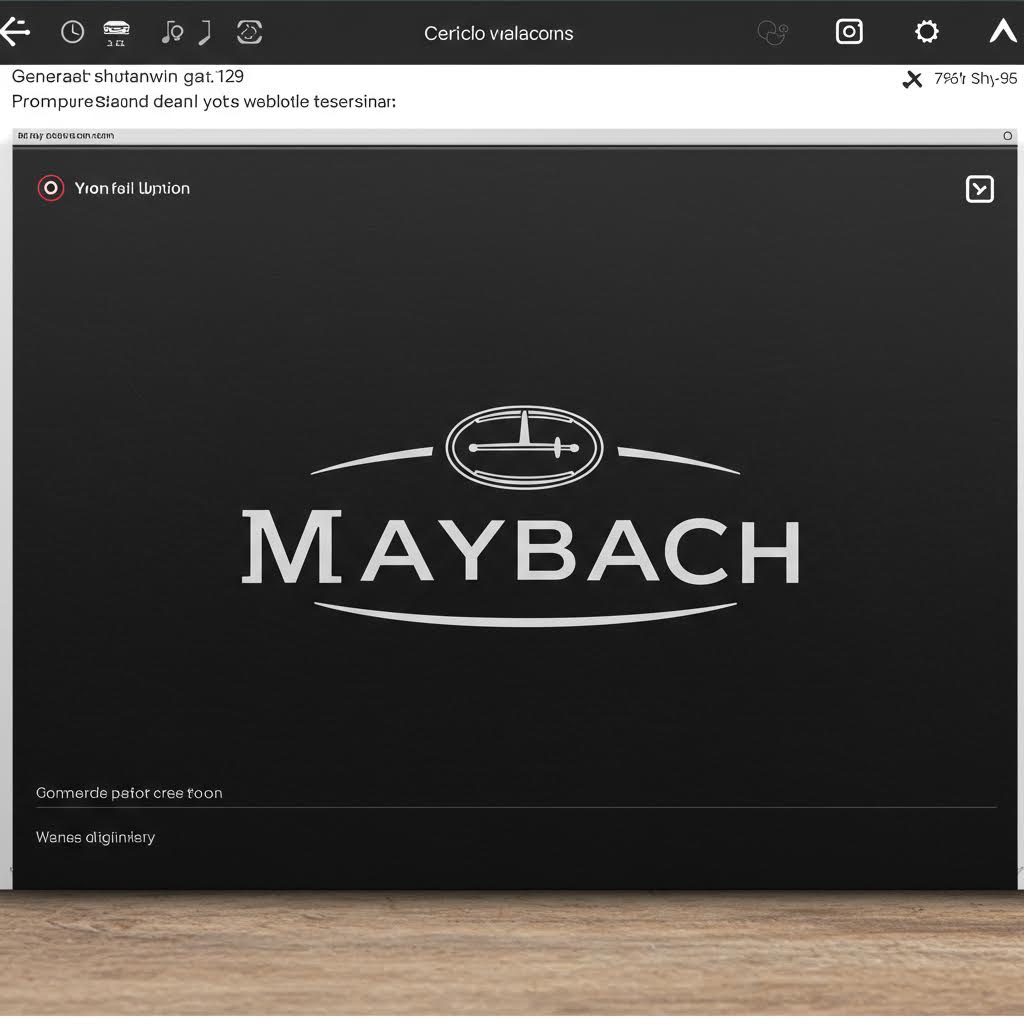Expand the boxed chevron in panel corner
1024x1024 pixels.
(x=979, y=189)
